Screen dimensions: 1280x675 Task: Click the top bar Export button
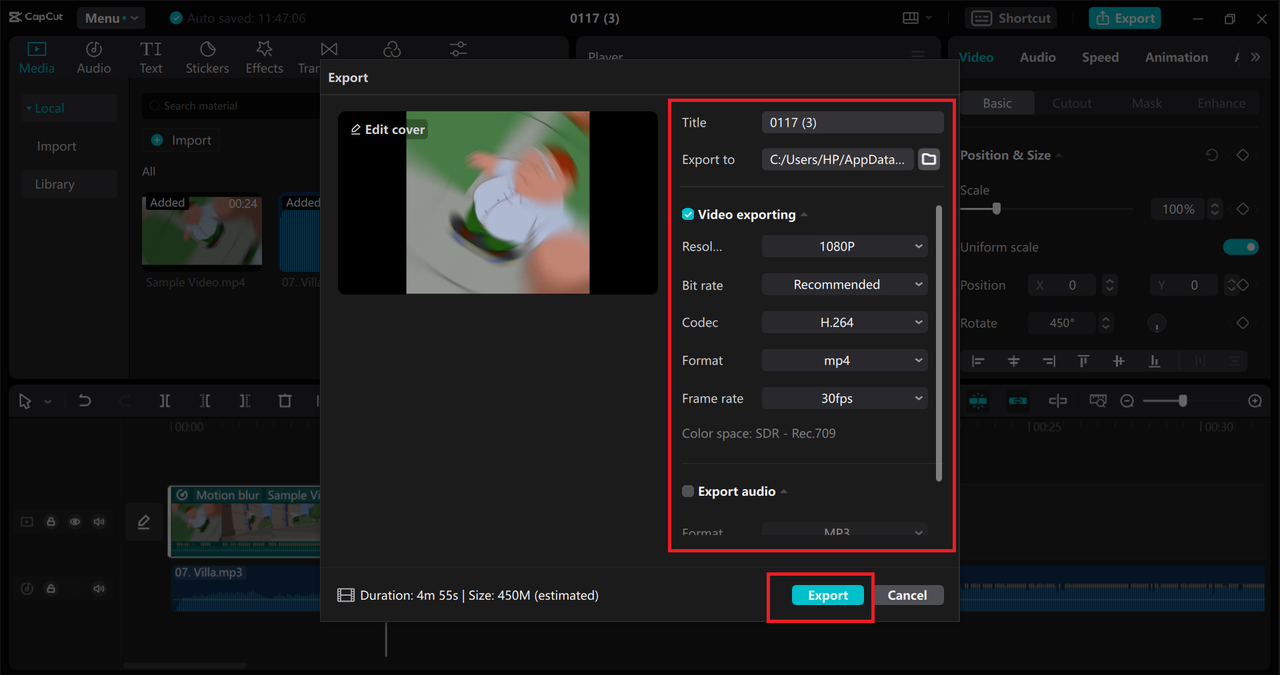(x=1125, y=18)
